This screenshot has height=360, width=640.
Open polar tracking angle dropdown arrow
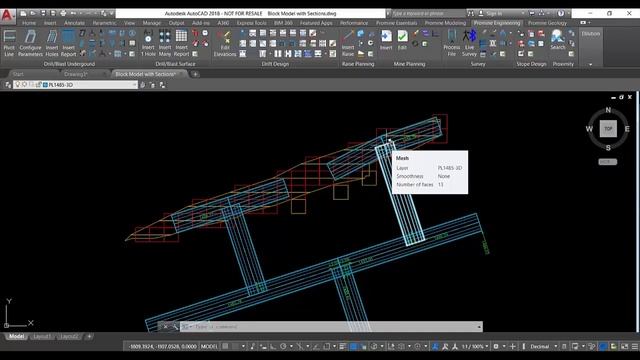291,347
